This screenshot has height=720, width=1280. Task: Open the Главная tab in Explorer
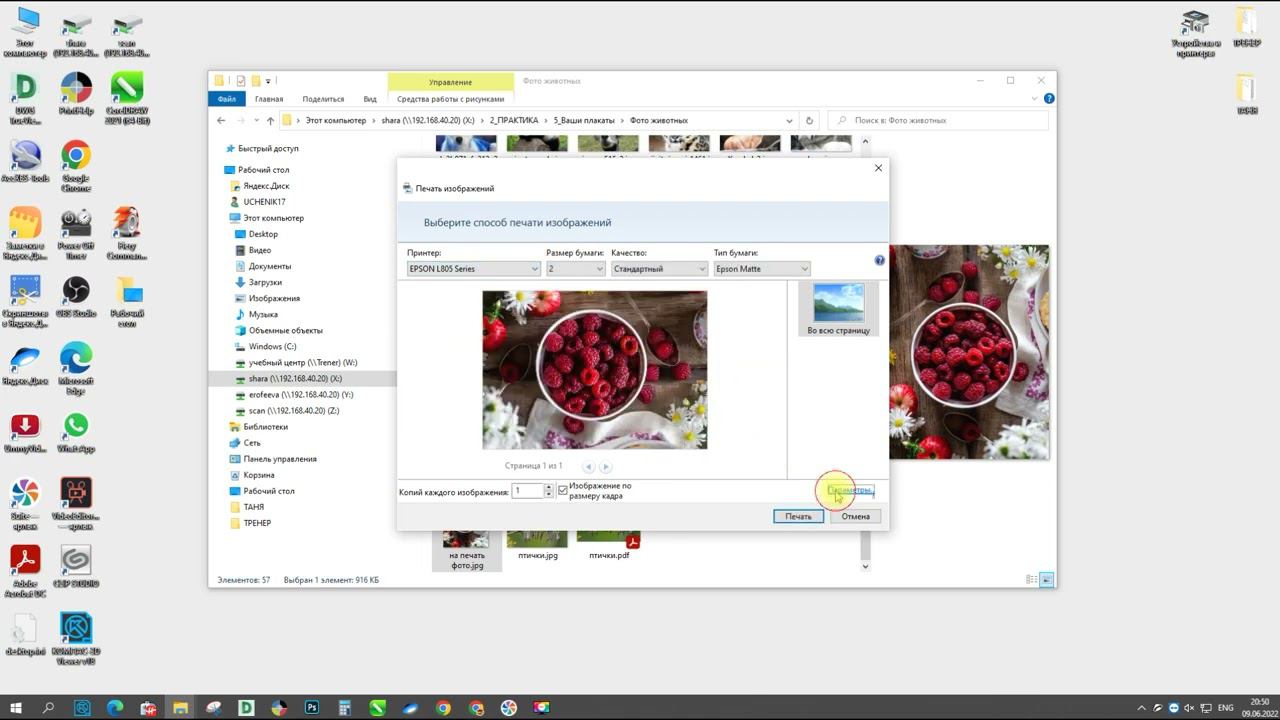(x=269, y=99)
